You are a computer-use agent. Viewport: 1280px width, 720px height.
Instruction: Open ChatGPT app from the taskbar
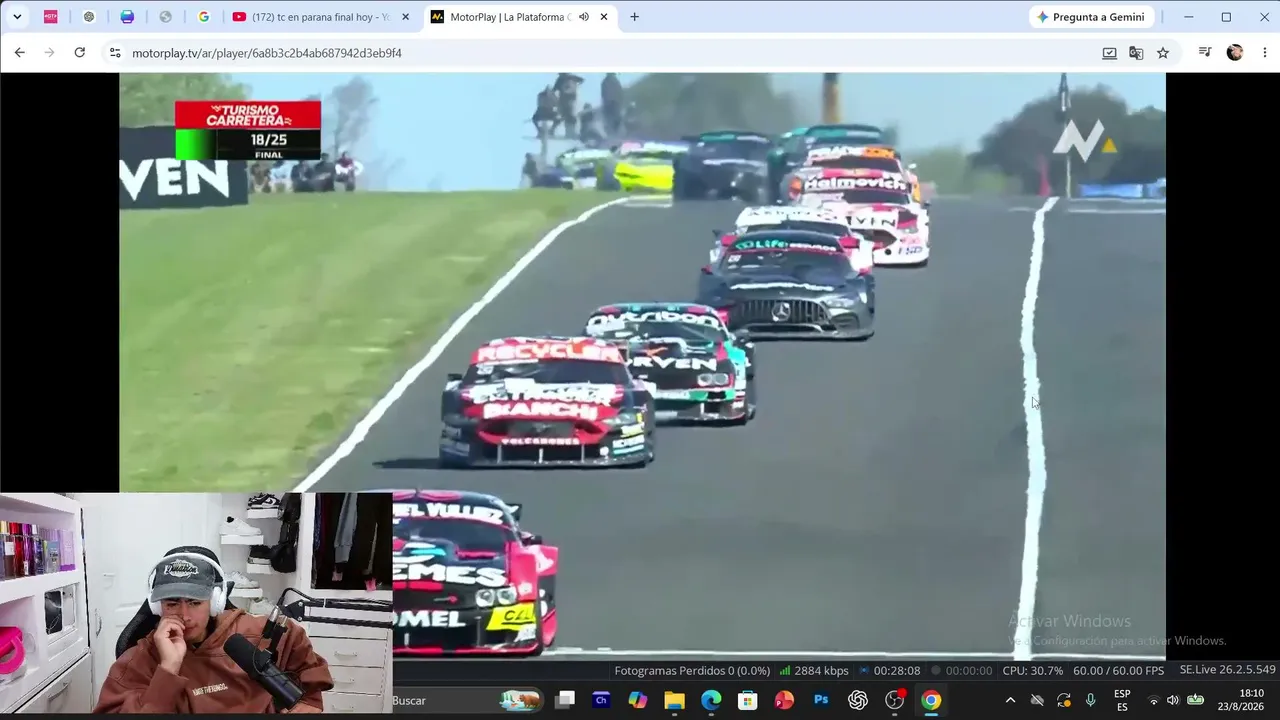pyautogui.click(x=857, y=700)
